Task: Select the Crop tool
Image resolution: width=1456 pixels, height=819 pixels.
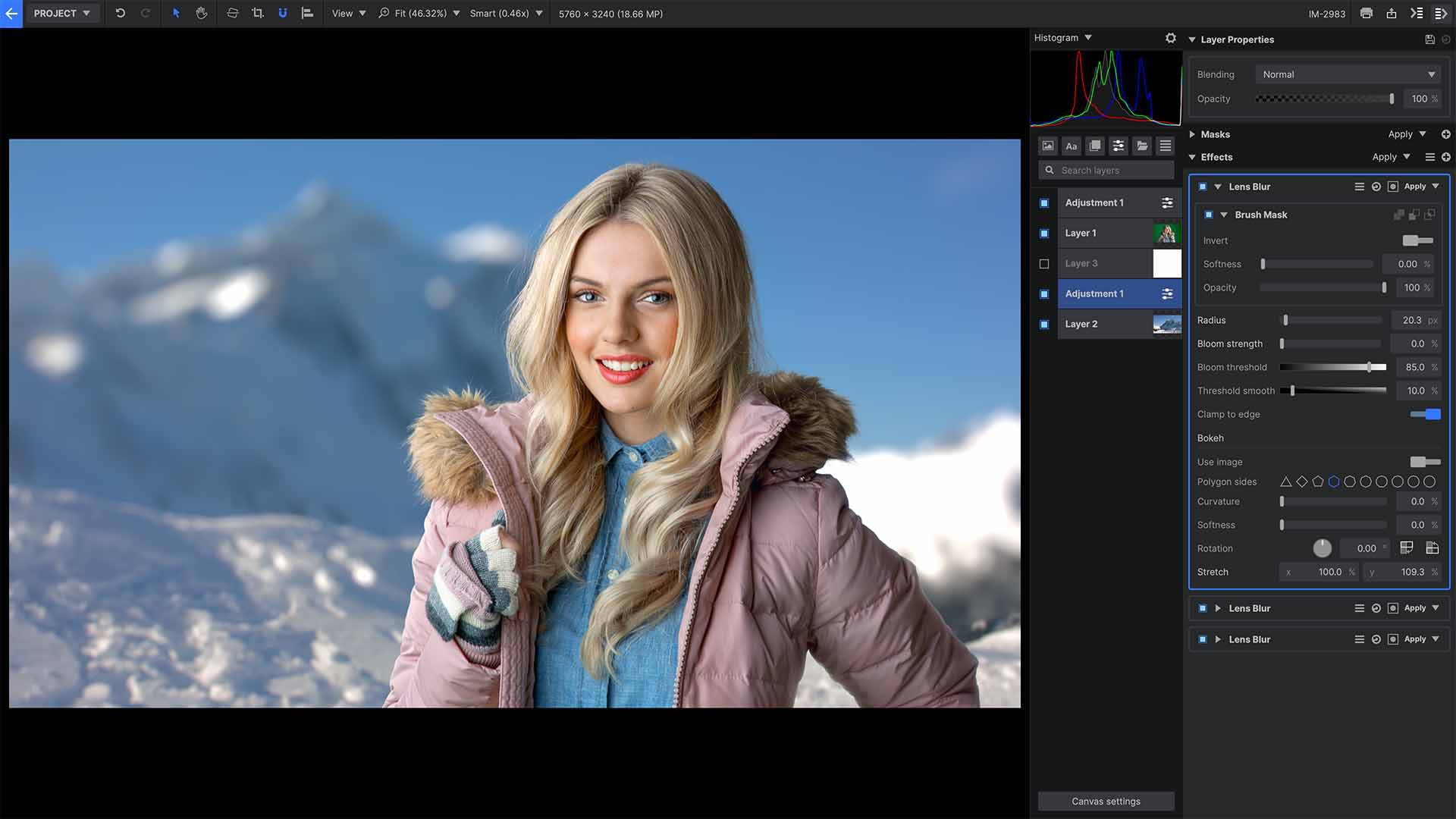Action: tap(258, 13)
